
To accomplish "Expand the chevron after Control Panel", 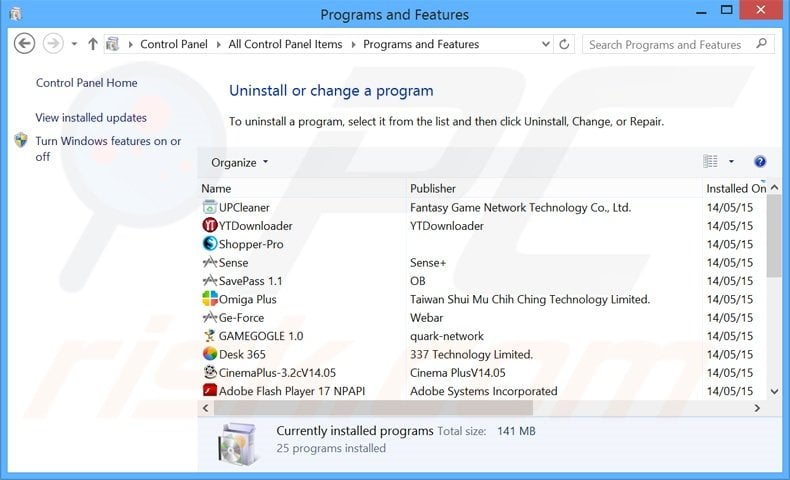I will 218,44.
